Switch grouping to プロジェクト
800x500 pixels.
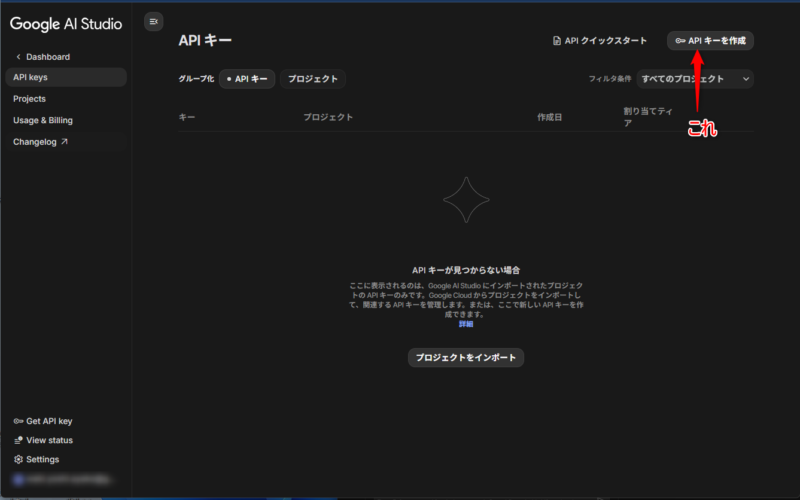pyautogui.click(x=312, y=78)
